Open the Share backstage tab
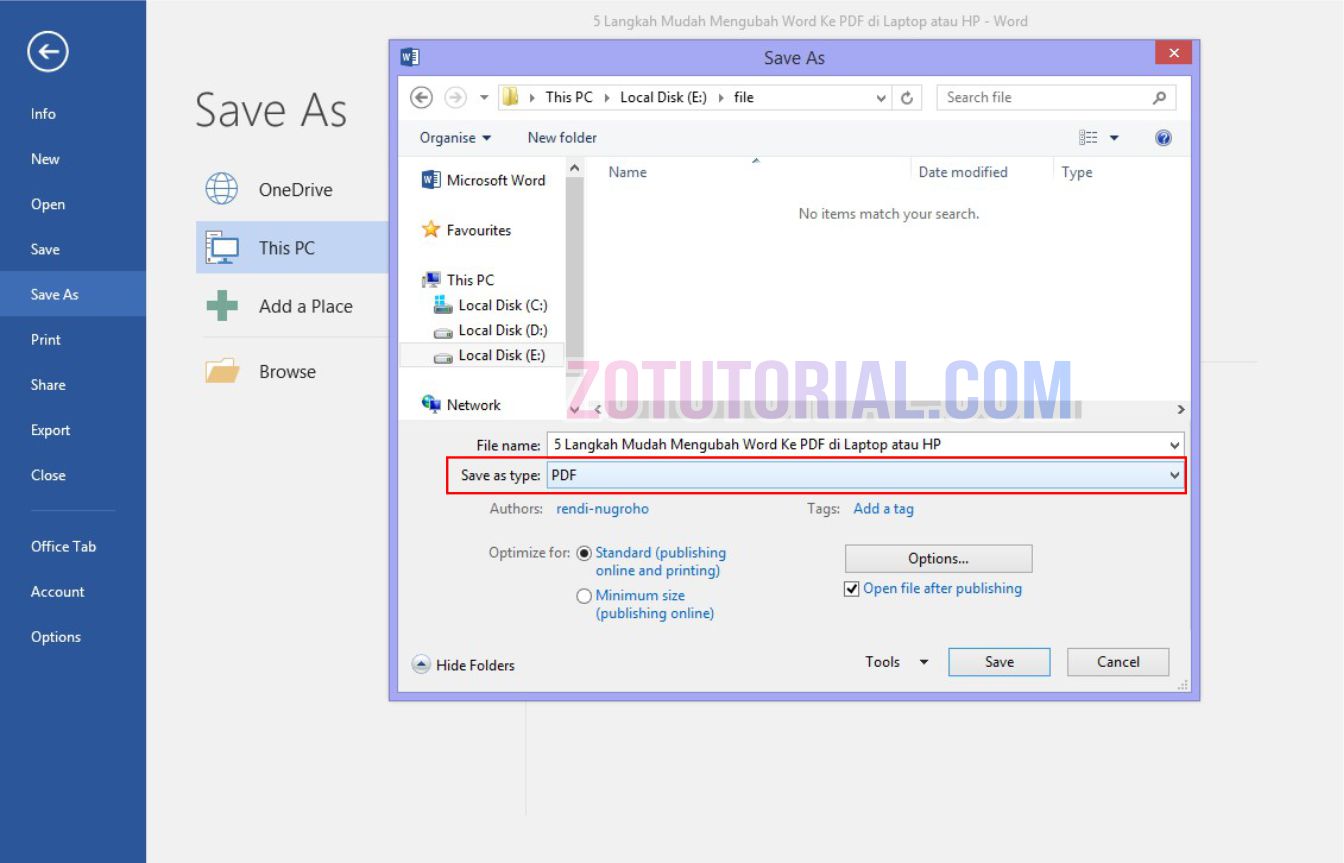Viewport: 1344px width, 863px height. click(x=73, y=385)
